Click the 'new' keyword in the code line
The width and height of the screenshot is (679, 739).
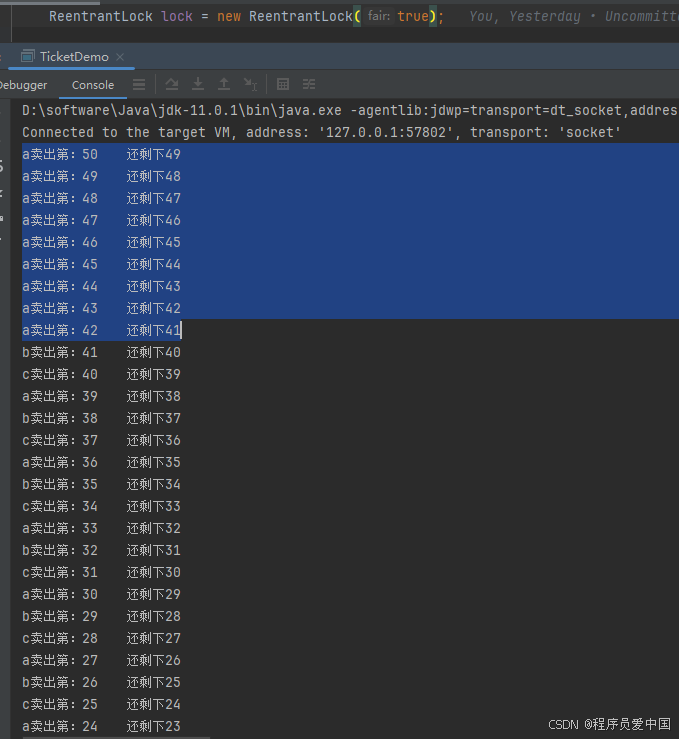click(x=229, y=16)
